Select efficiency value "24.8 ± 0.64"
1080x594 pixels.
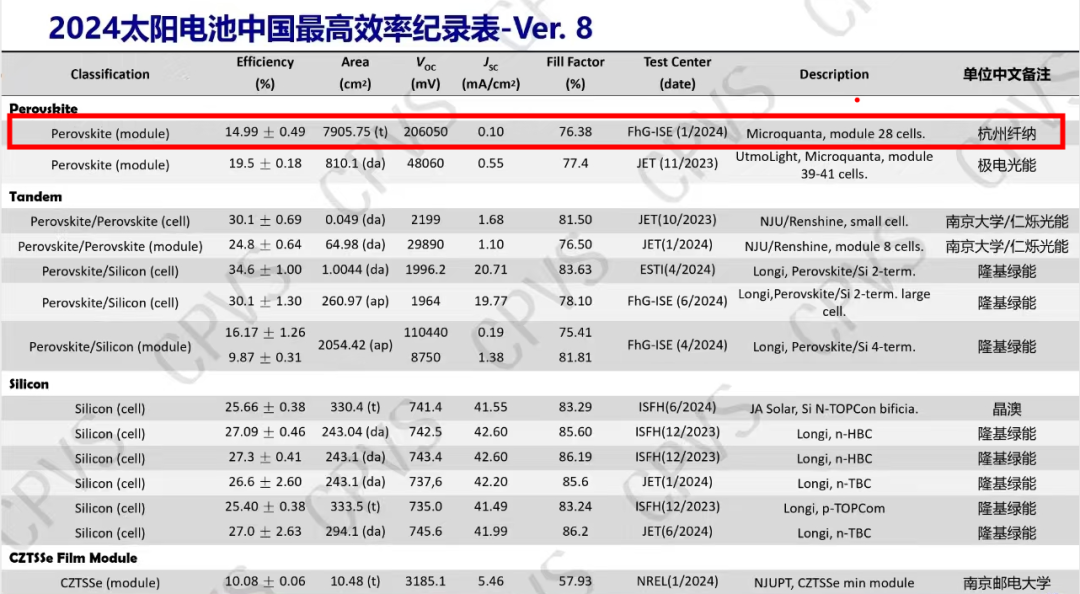coord(265,245)
